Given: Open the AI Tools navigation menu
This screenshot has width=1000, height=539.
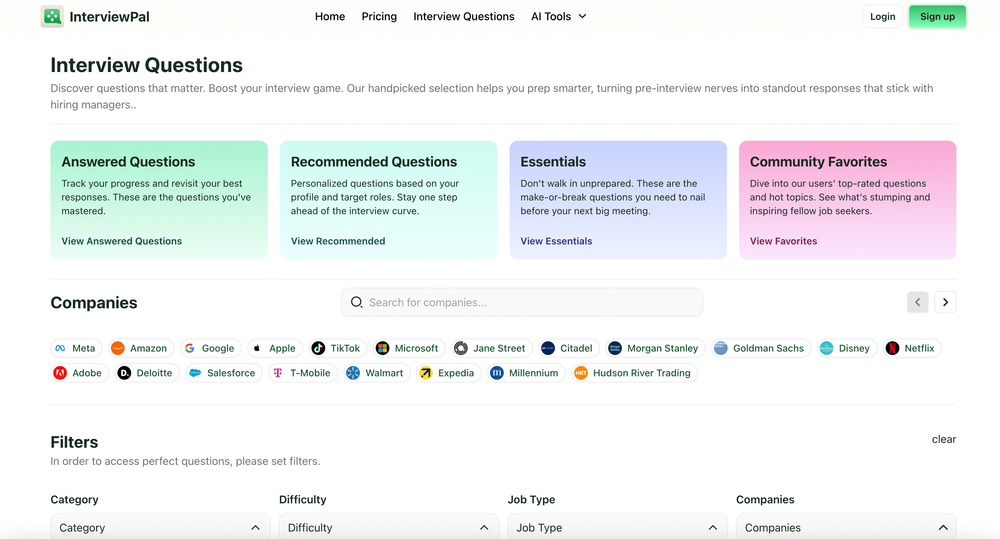Looking at the screenshot, I should tap(559, 17).
